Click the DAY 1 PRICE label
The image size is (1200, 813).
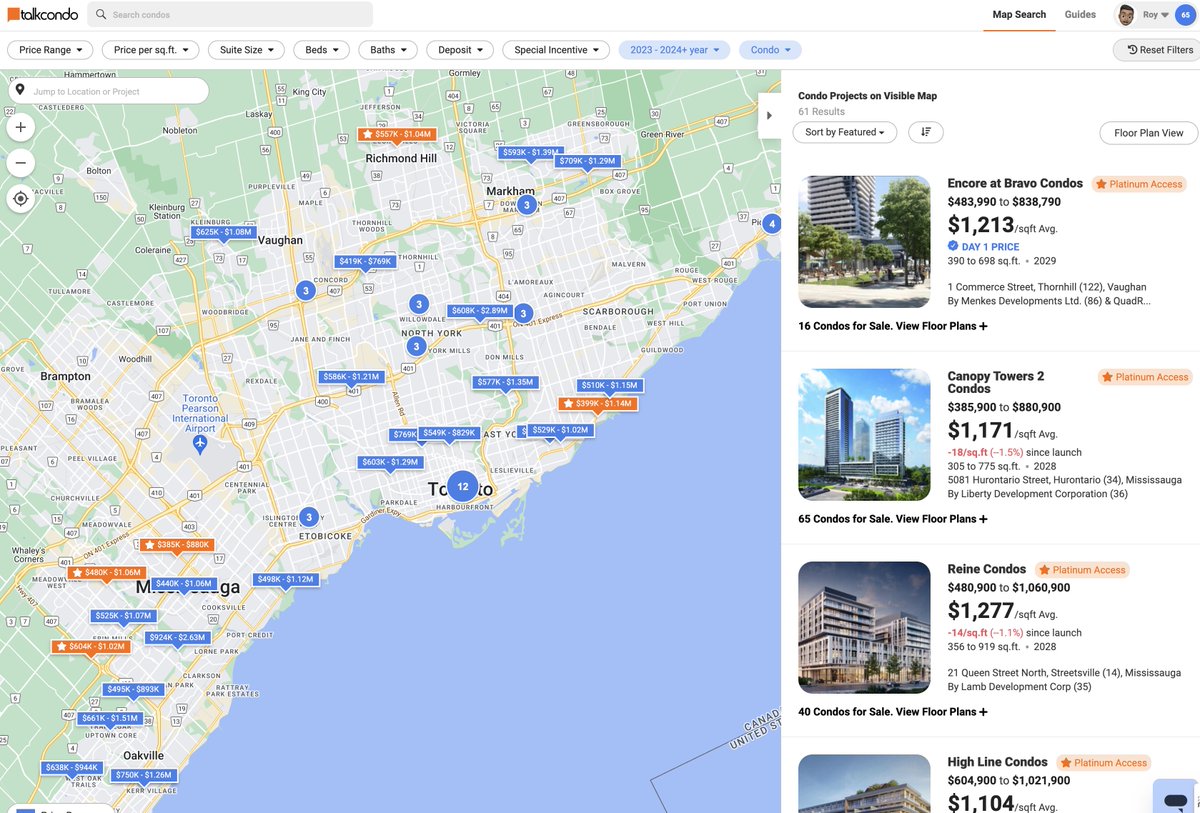click(983, 247)
